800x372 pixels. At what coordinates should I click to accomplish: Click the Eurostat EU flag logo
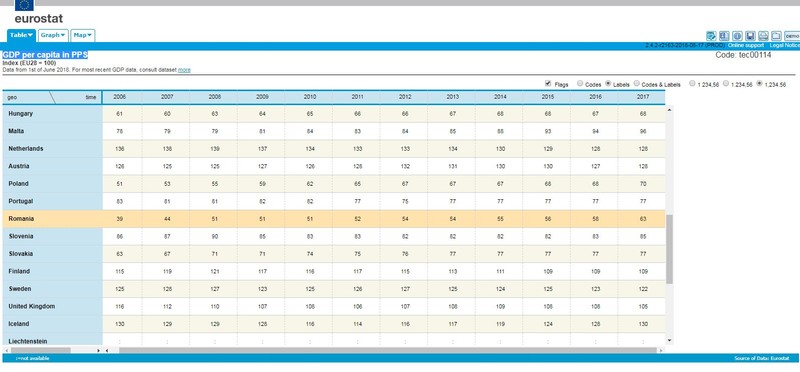pos(24,5)
